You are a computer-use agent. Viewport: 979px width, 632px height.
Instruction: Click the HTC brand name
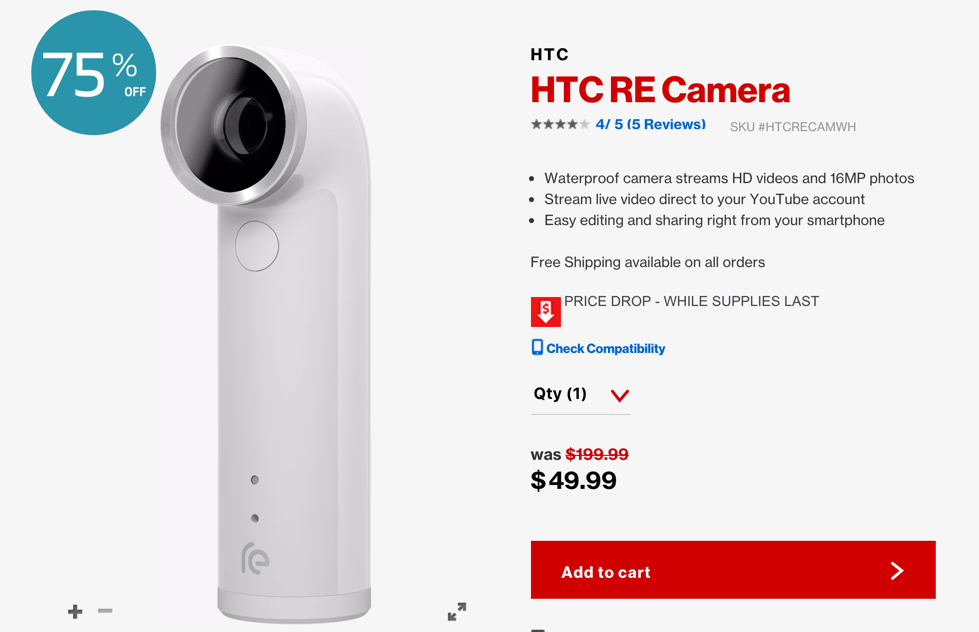pyautogui.click(x=549, y=55)
